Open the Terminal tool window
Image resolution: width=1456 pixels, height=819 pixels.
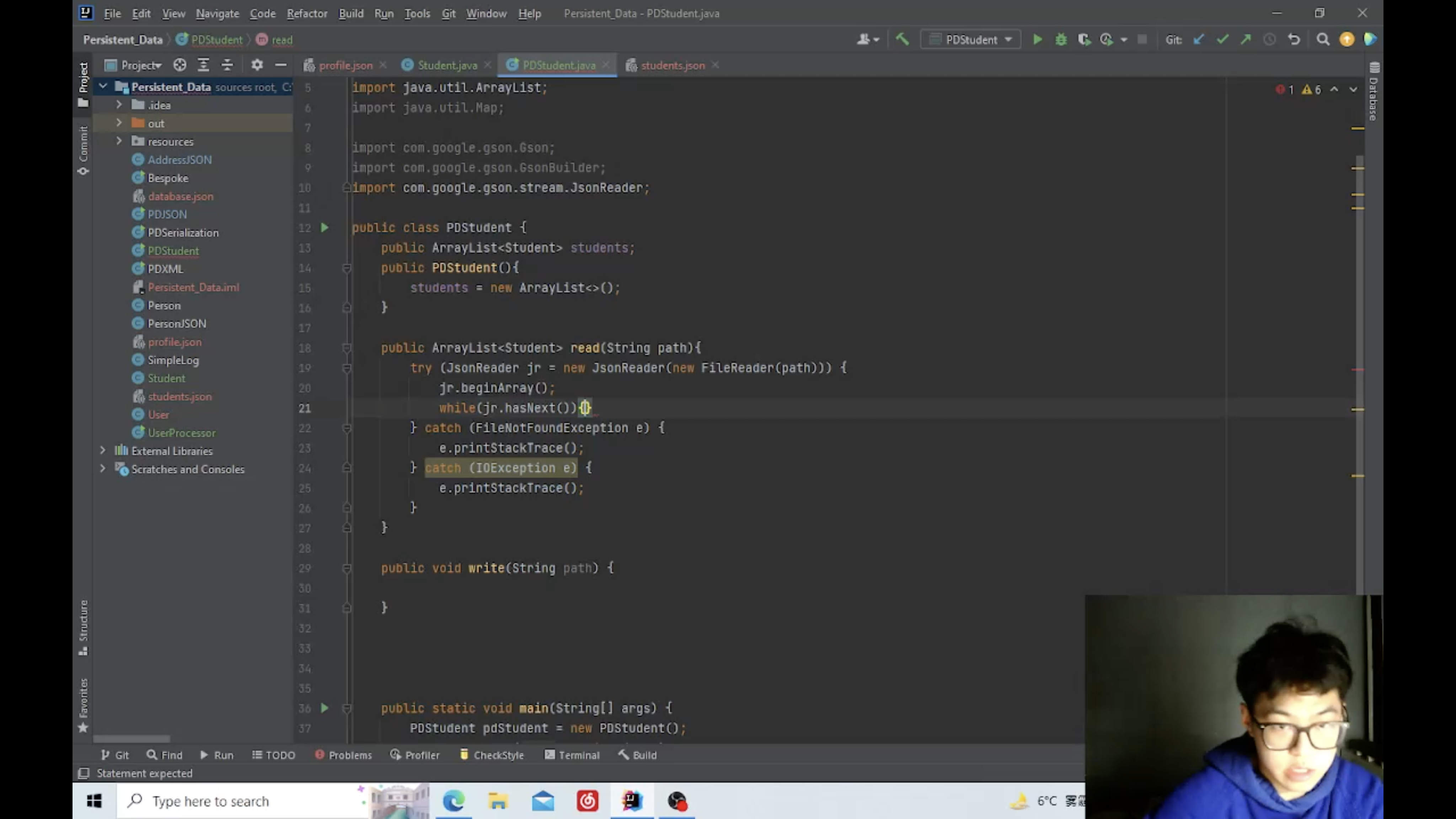pyautogui.click(x=572, y=755)
